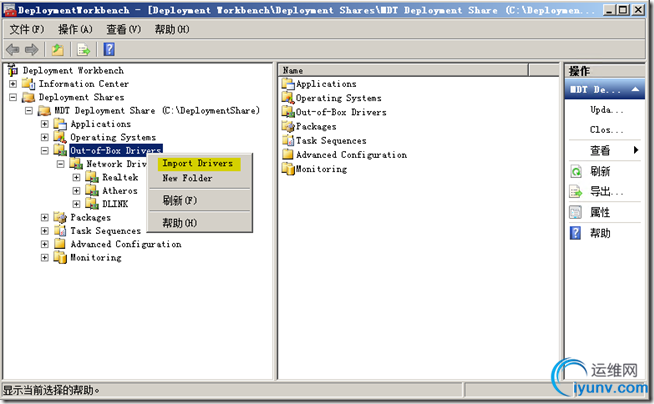The width and height of the screenshot is (654, 404).
Task: Select MDT Deployment Share (C:\DeploymentShare) in tree
Action: pos(157,110)
